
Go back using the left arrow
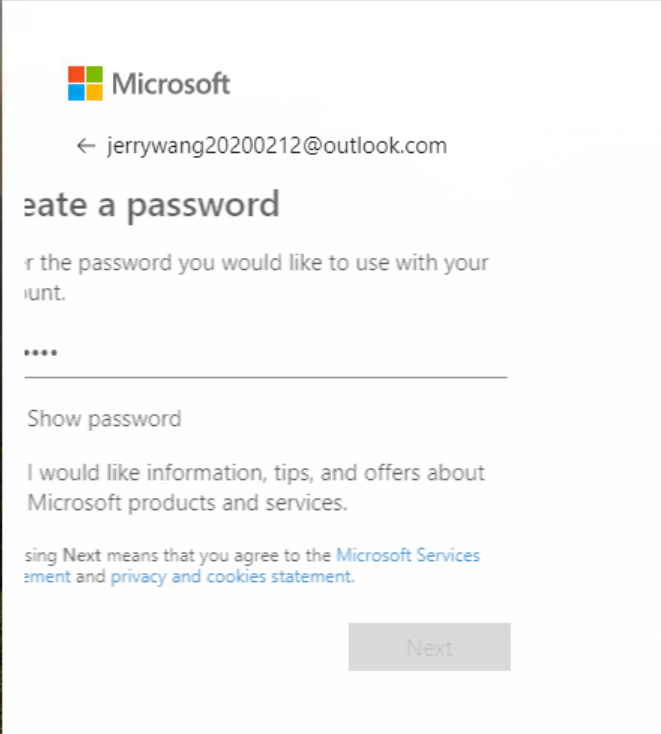85,146
